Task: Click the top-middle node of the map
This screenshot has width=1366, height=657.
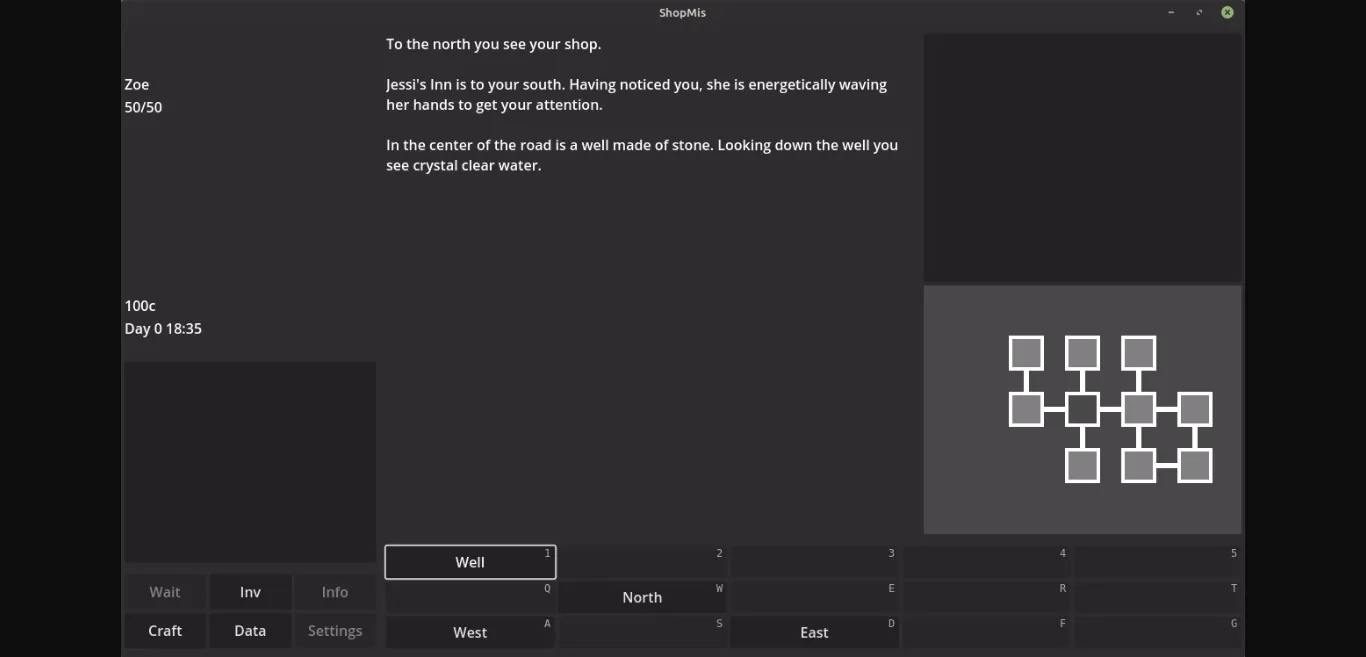Action: 1082,352
